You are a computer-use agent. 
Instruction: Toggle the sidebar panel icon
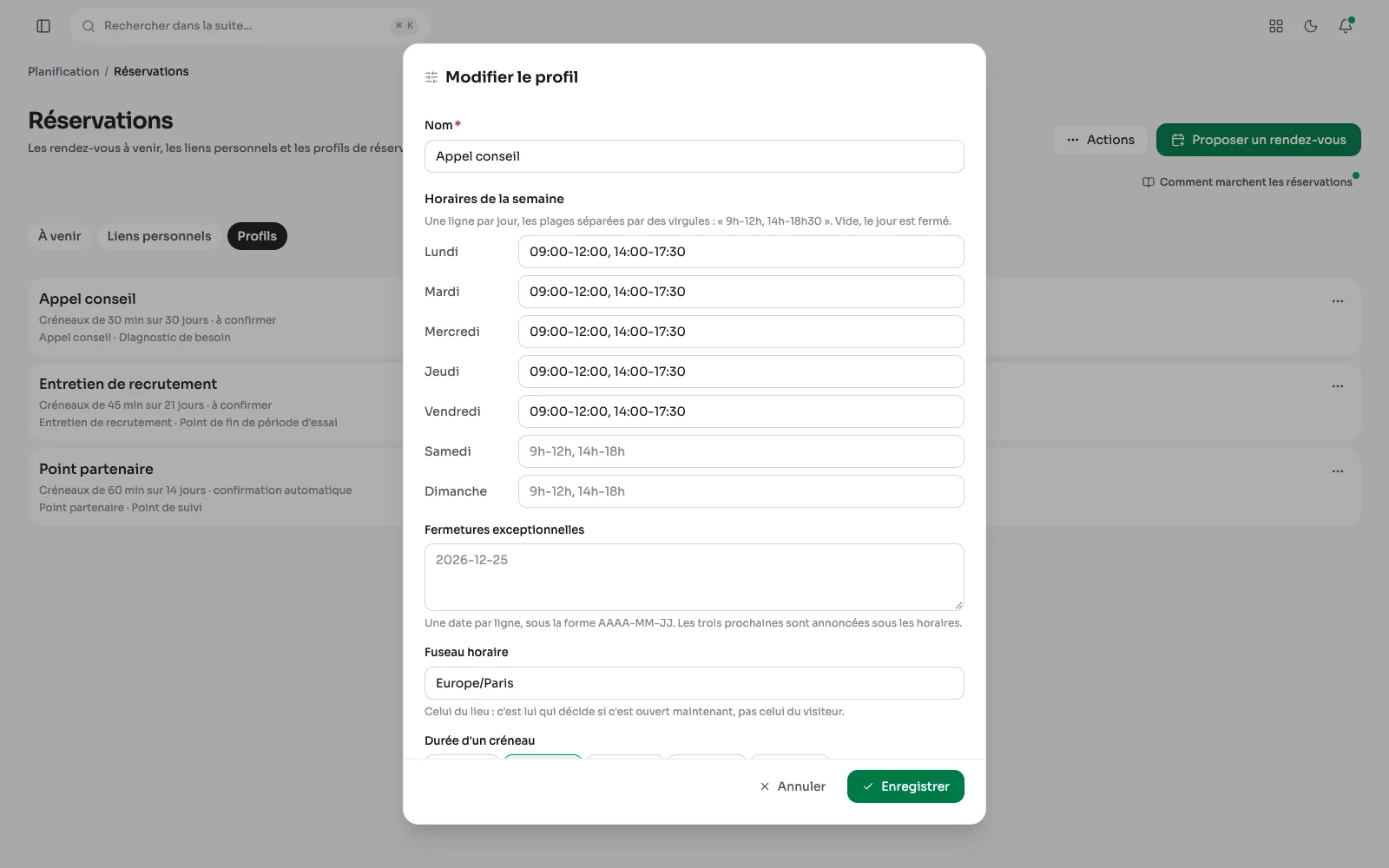pyautogui.click(x=43, y=26)
